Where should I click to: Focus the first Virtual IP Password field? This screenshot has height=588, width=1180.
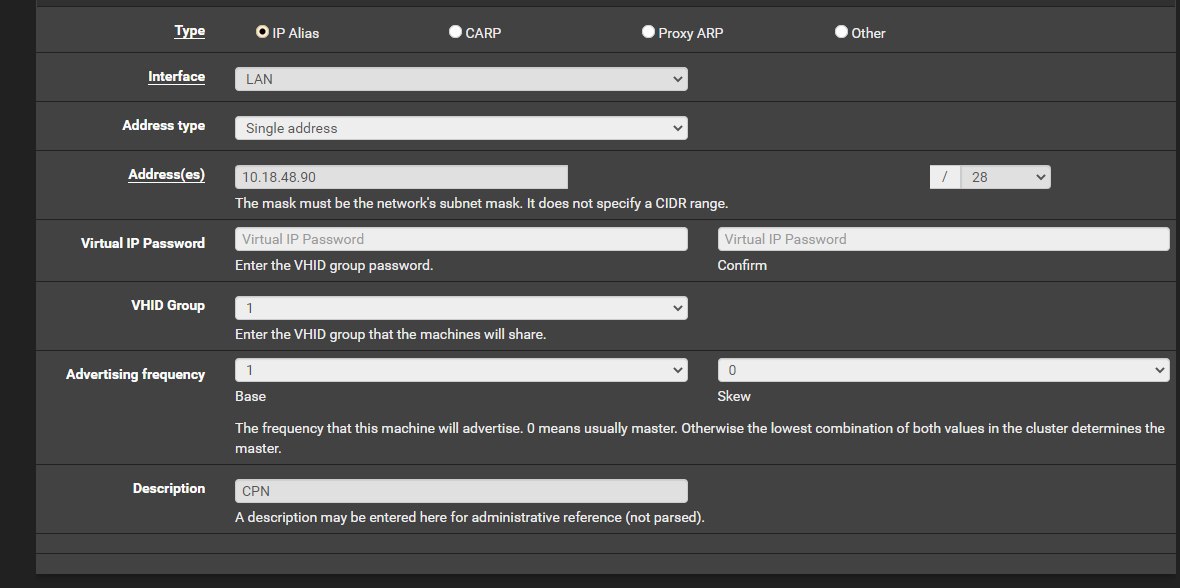461,239
